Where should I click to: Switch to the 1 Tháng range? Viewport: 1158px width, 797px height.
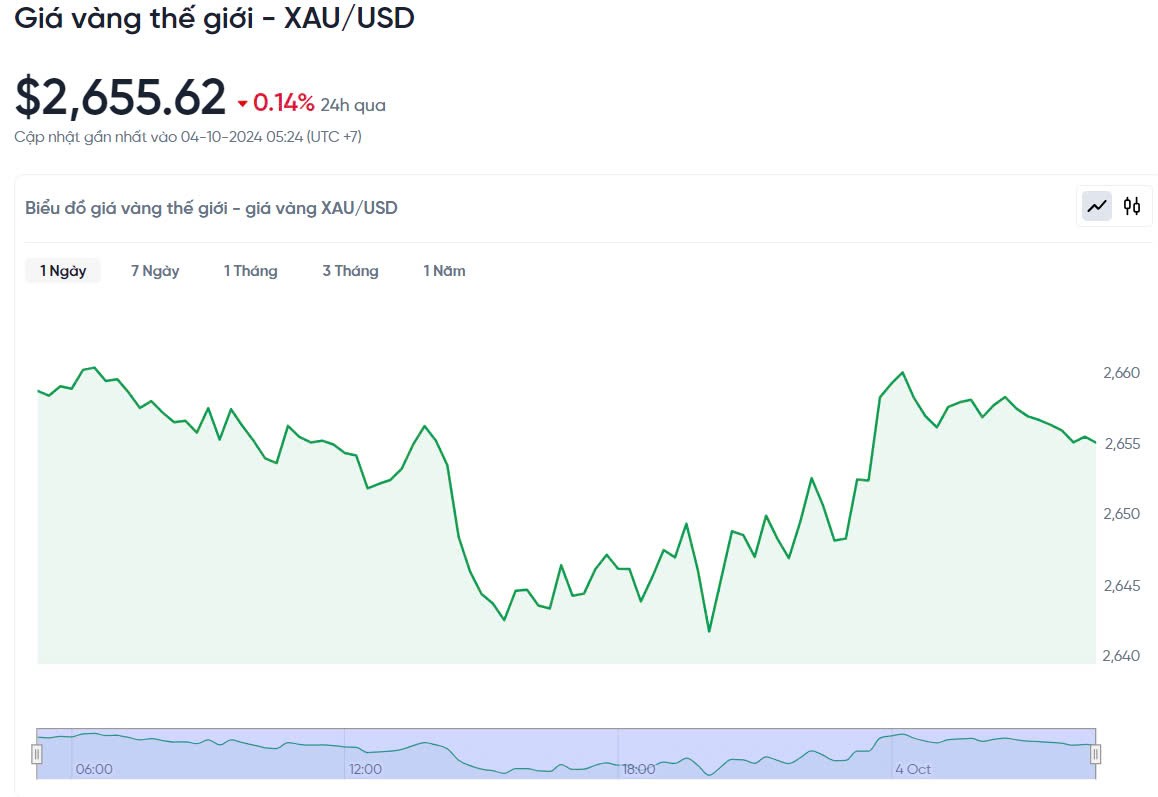(250, 271)
